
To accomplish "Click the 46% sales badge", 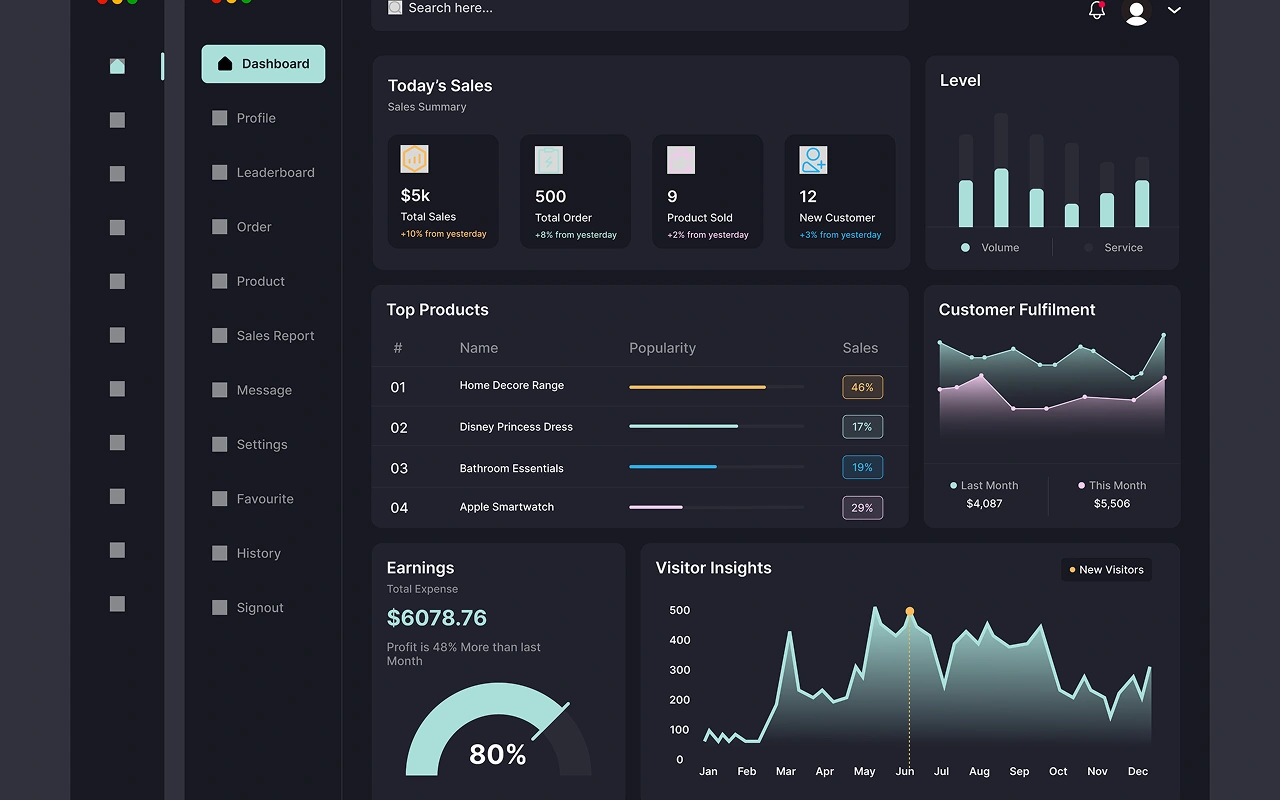I will point(862,387).
